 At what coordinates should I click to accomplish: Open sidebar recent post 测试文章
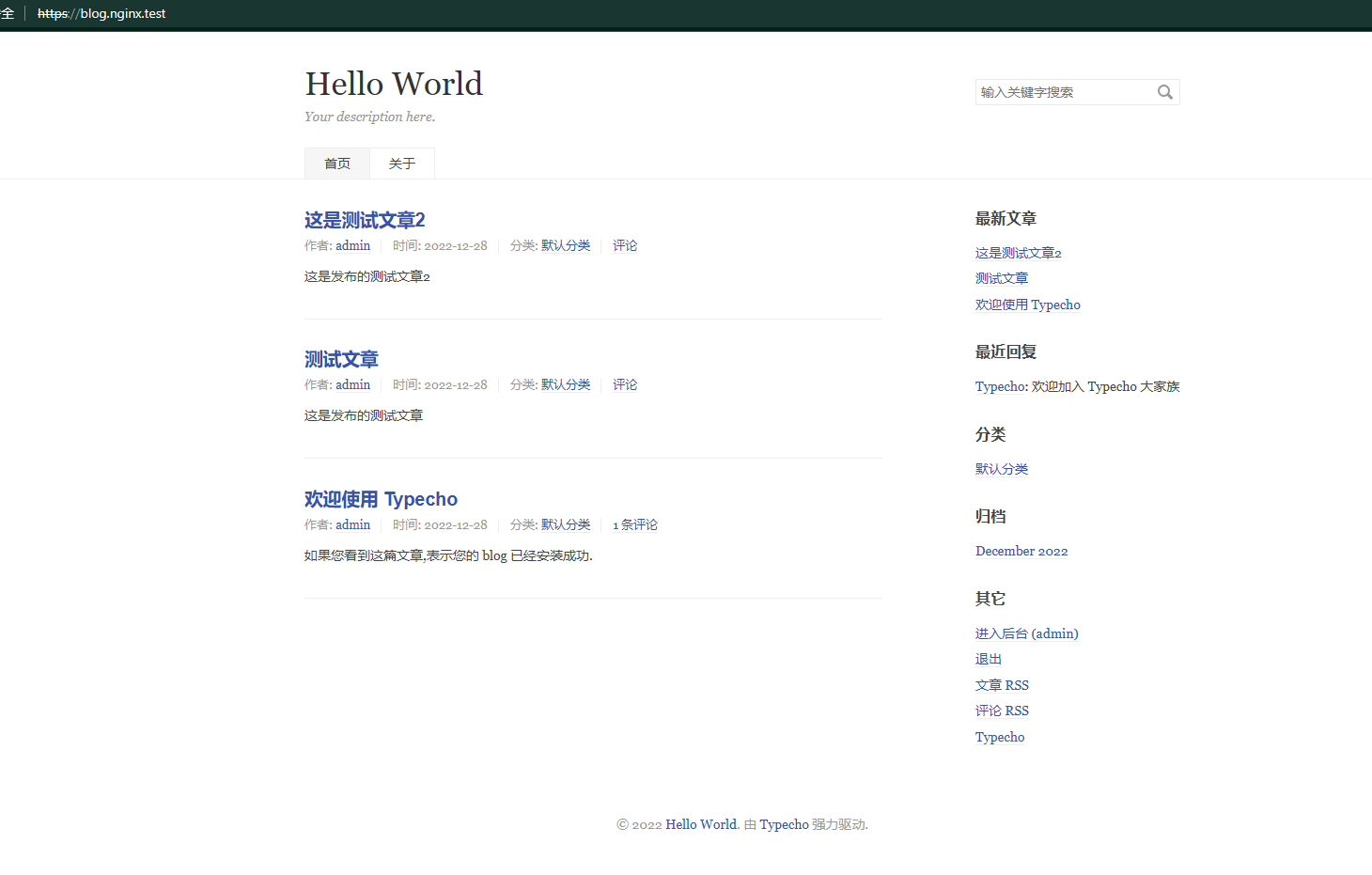point(1002,278)
